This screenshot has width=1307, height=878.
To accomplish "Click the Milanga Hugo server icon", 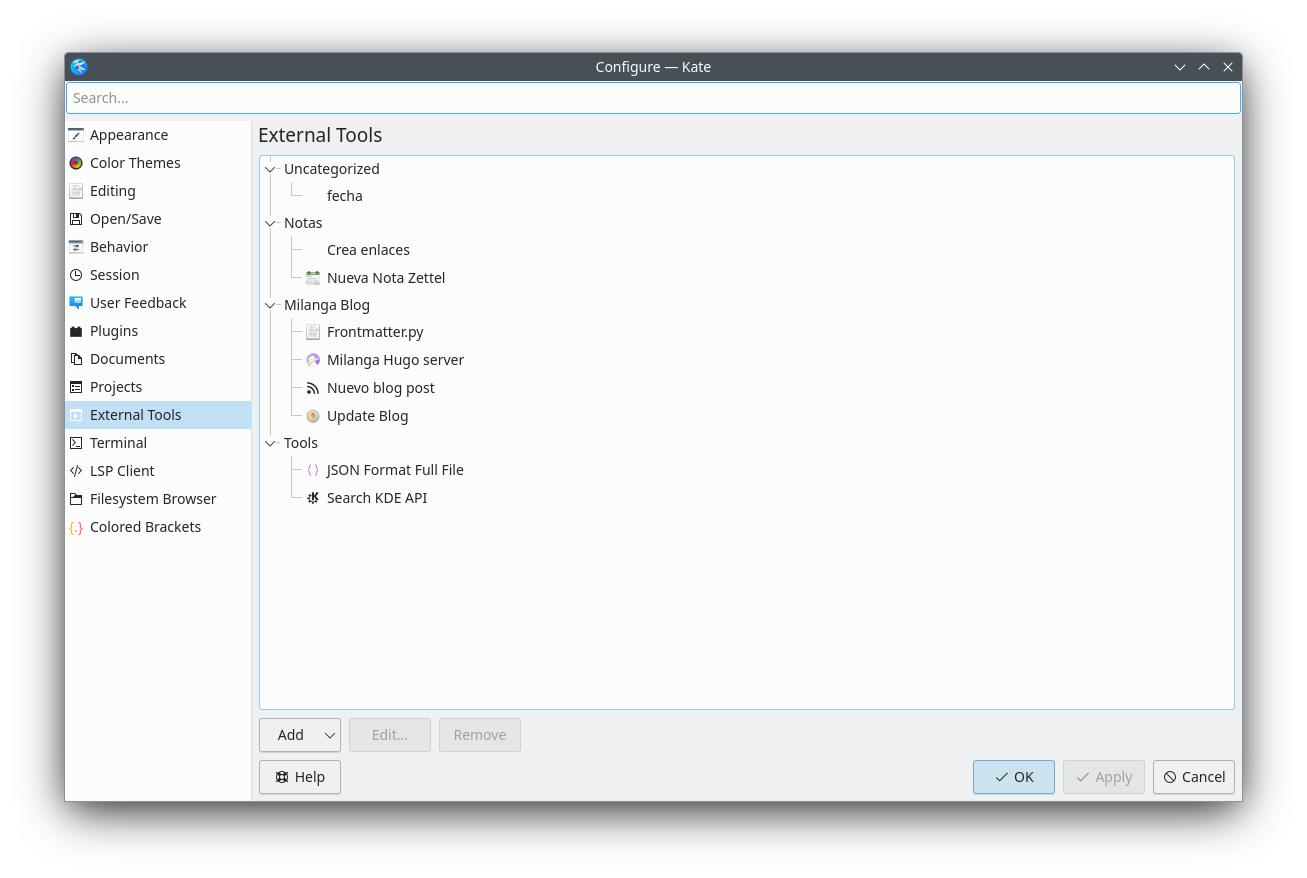I will (313, 360).
